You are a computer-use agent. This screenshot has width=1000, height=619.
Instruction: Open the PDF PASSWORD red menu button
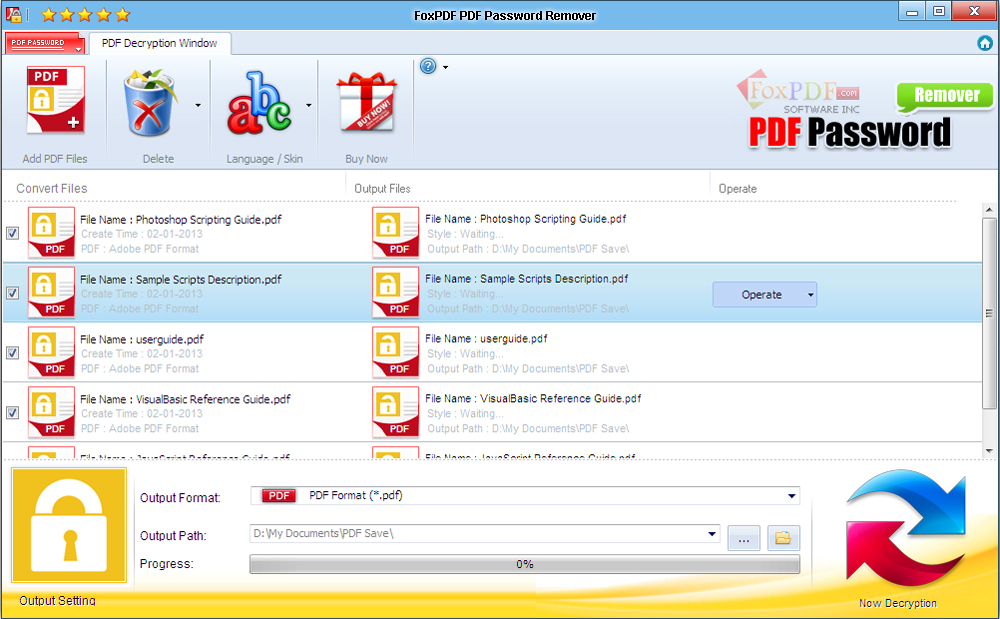coord(45,43)
